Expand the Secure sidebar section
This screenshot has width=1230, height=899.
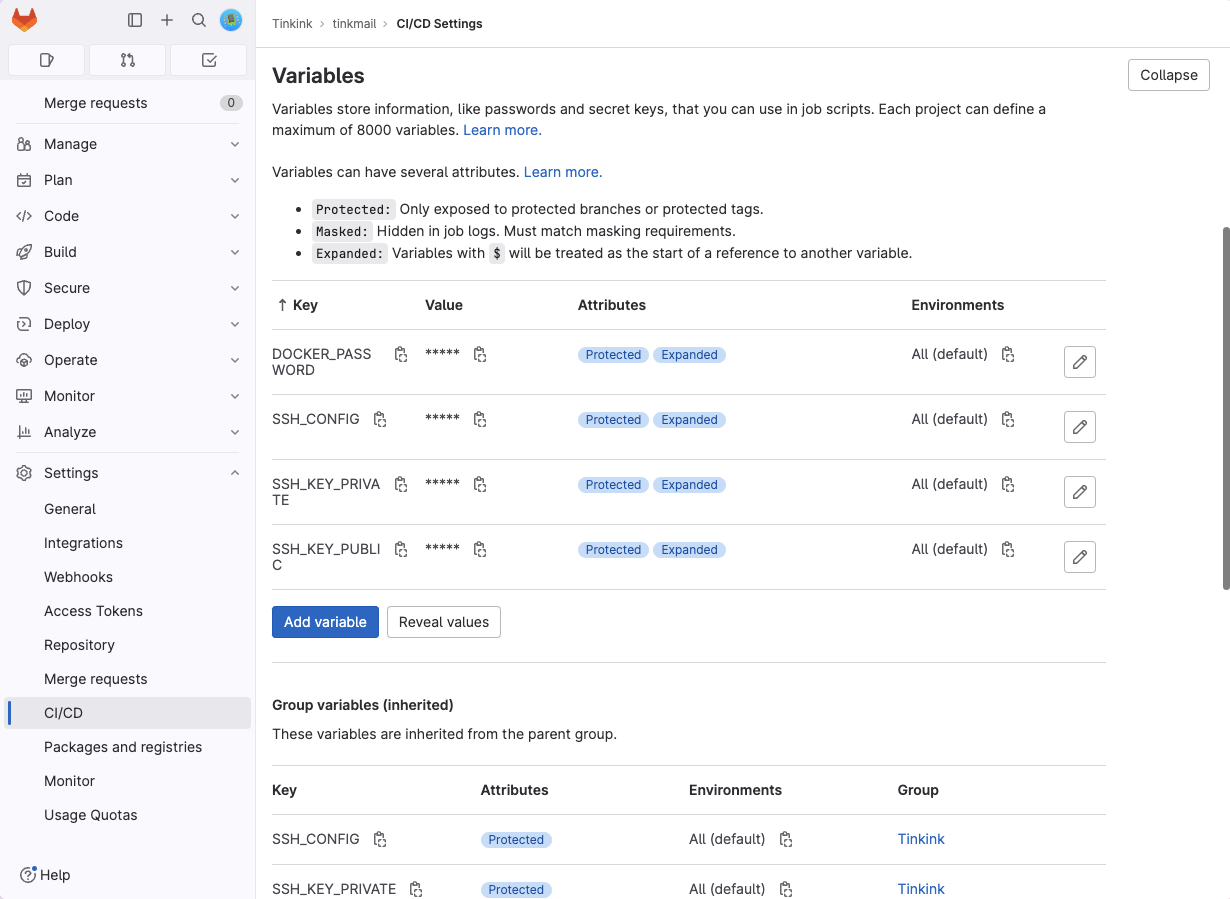coord(128,288)
